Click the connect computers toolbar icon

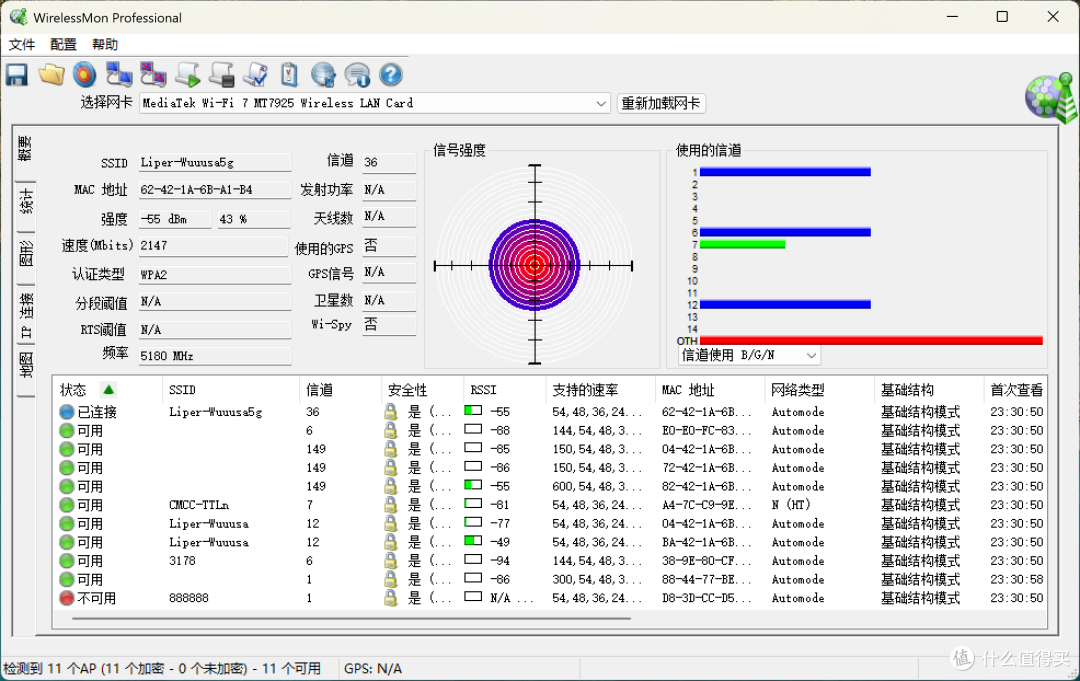point(118,74)
